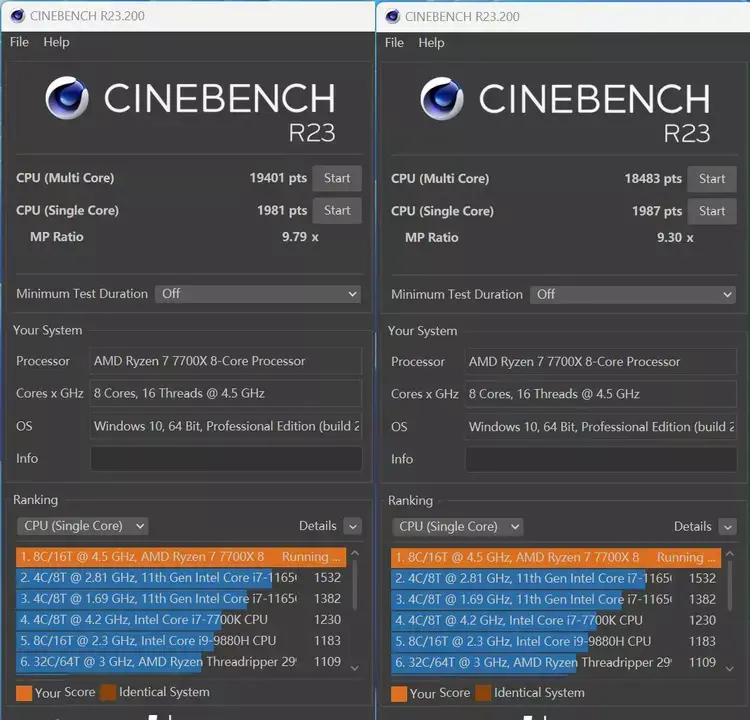Screen dimensions: 750x720
Task: Select i7-1165 at 2.81 GHz row, right window
Action: point(556,579)
